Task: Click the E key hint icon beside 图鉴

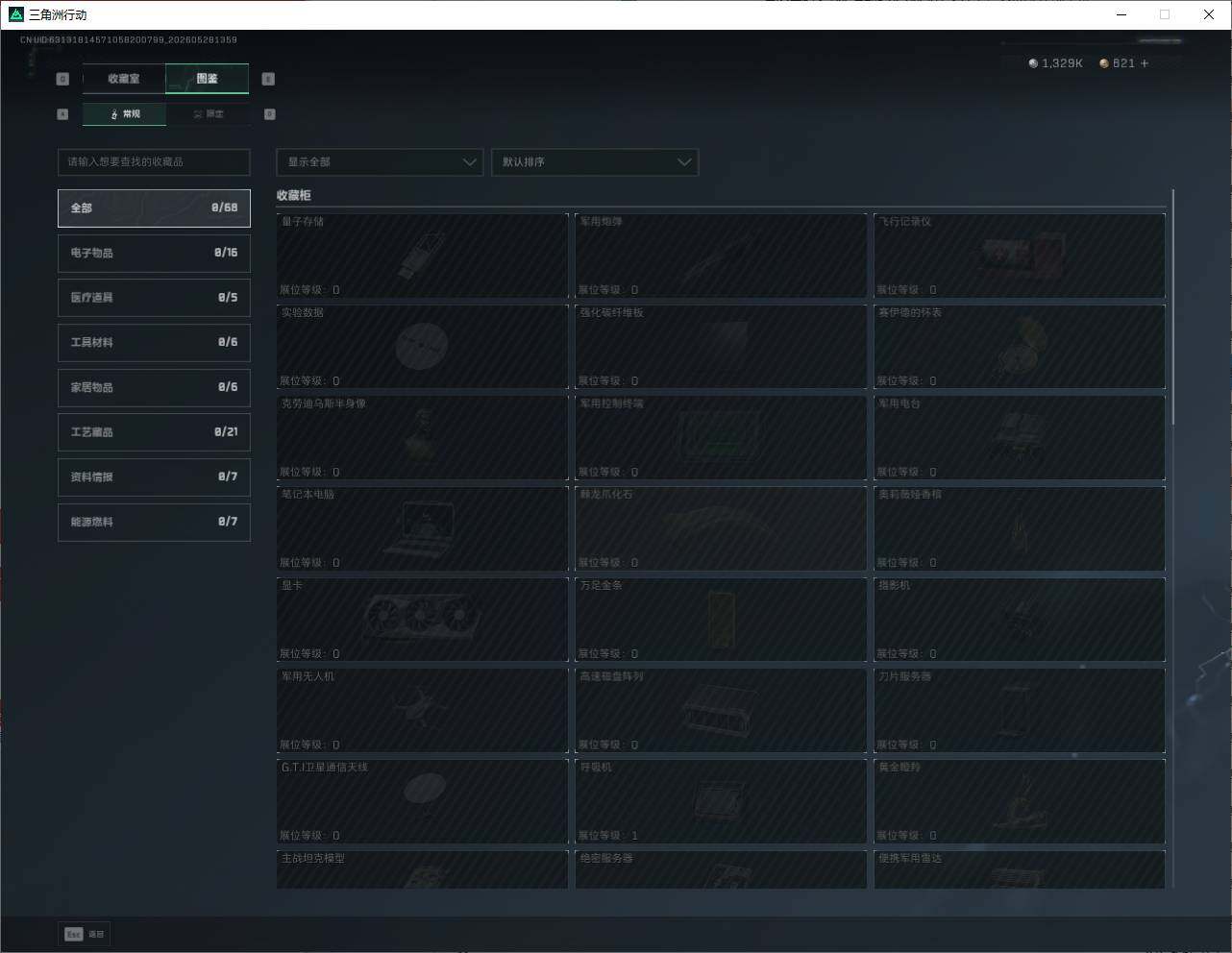Action: tap(268, 79)
